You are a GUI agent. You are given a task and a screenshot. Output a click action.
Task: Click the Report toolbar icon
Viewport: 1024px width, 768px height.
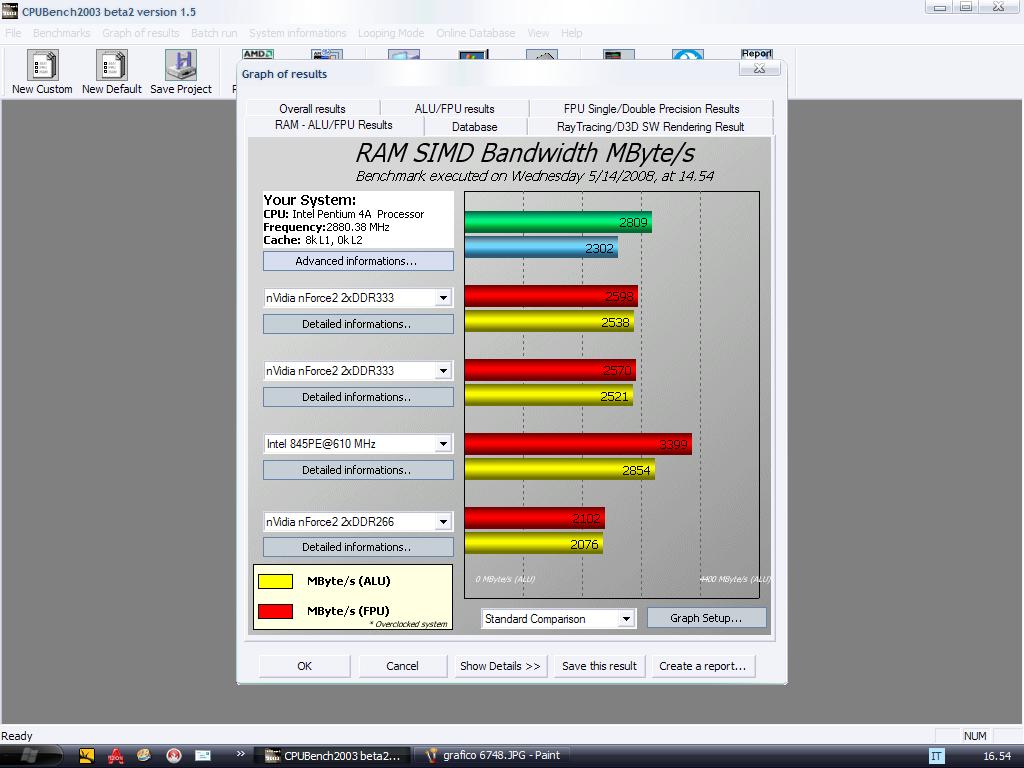(756, 54)
